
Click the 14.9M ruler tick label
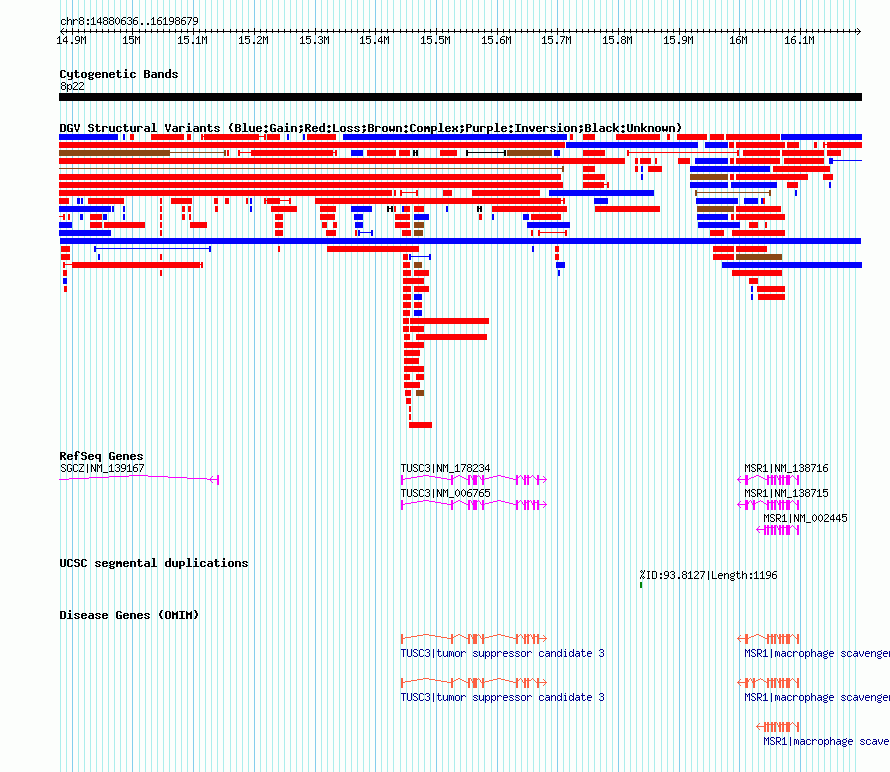(72, 40)
